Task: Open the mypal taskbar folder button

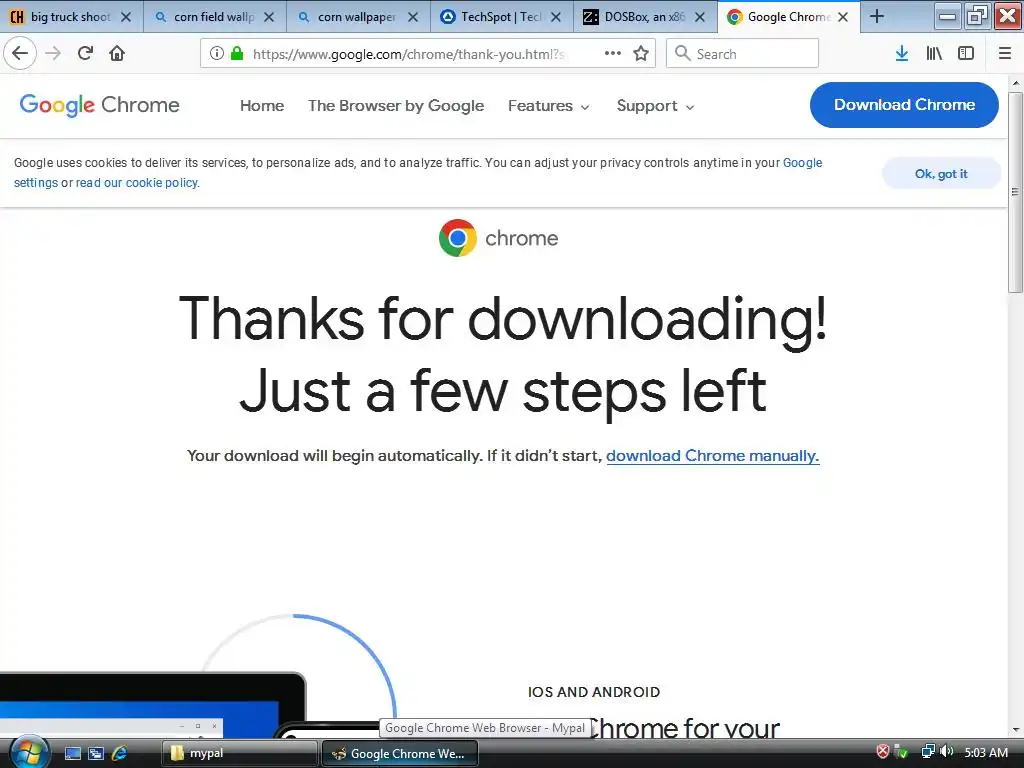Action: click(x=240, y=753)
